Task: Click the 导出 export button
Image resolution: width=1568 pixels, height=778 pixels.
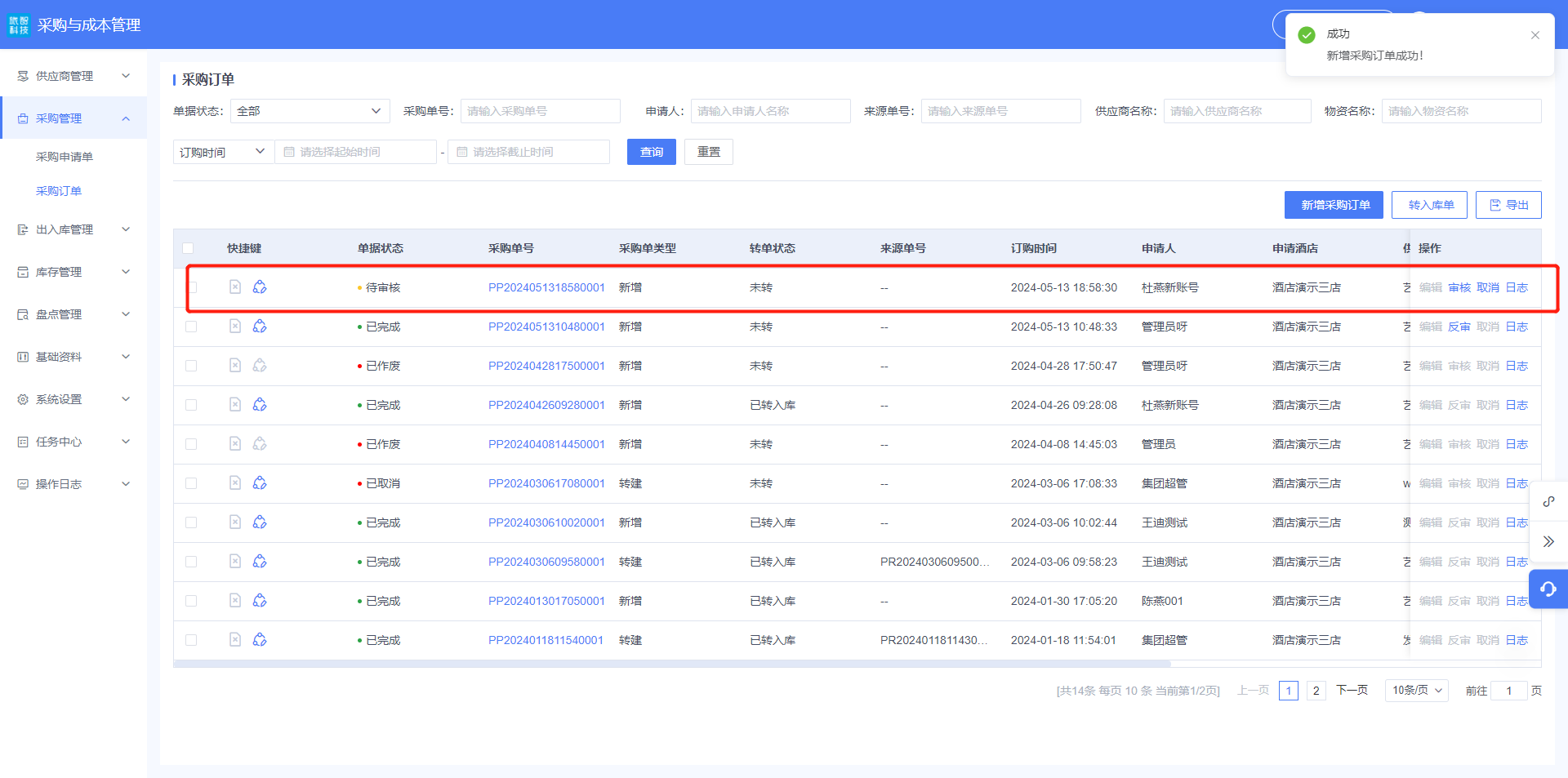Action: tap(1508, 205)
